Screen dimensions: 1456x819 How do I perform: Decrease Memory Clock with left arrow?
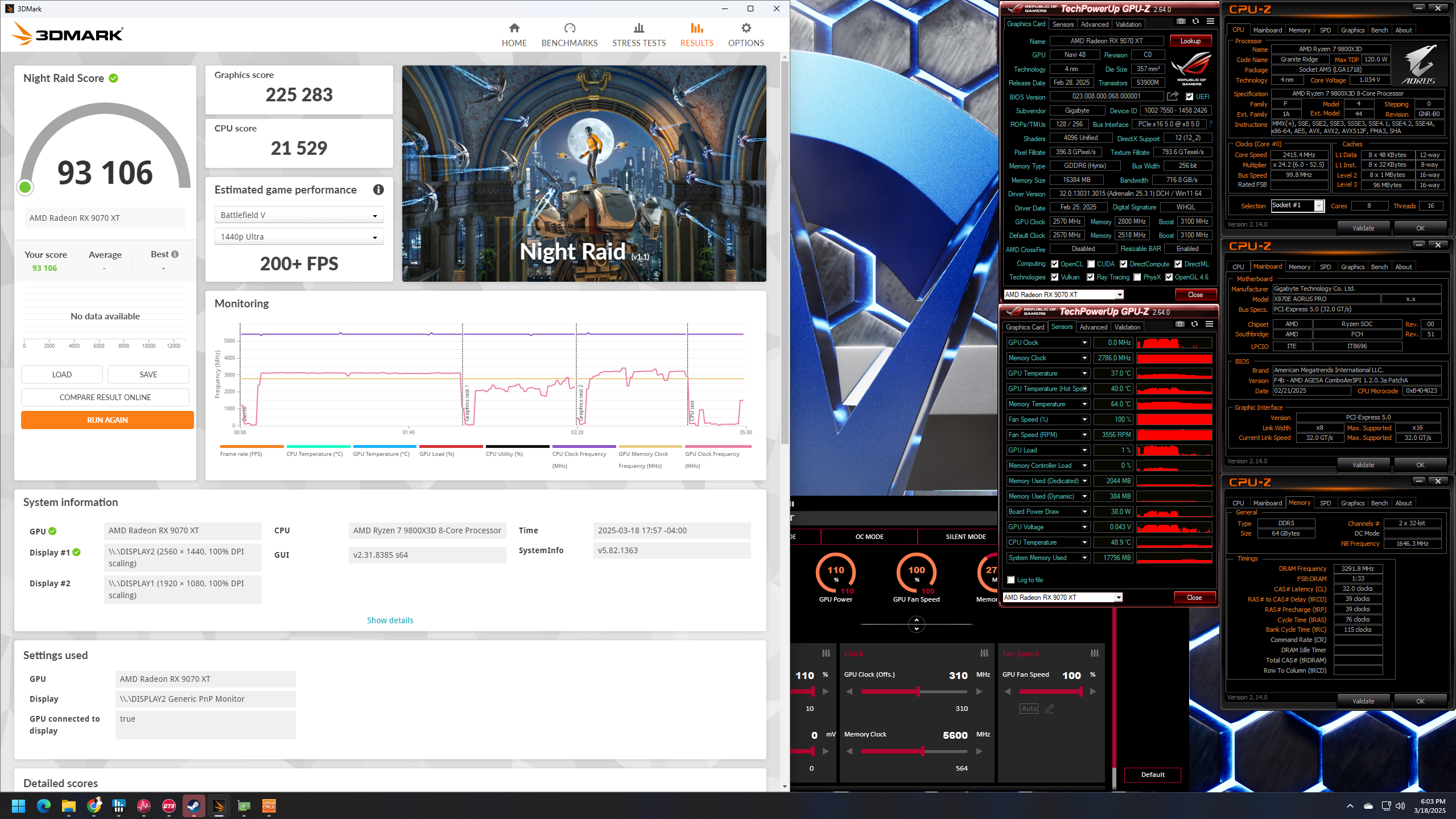(849, 751)
